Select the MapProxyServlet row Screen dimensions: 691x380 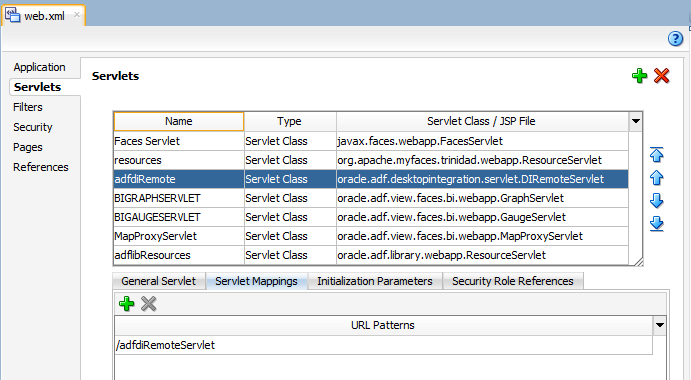tap(371, 236)
